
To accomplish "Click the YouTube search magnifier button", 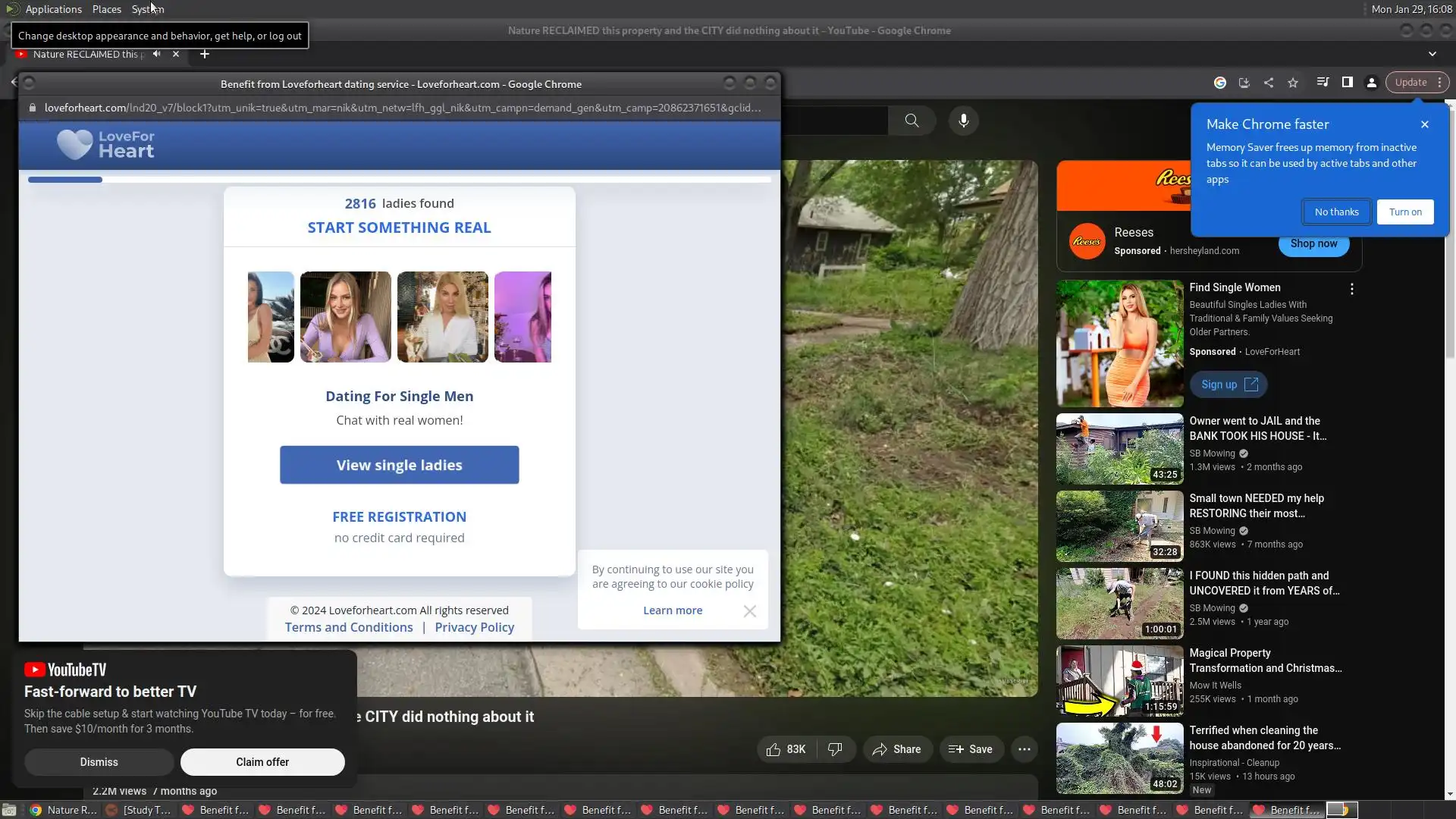I will (x=912, y=121).
